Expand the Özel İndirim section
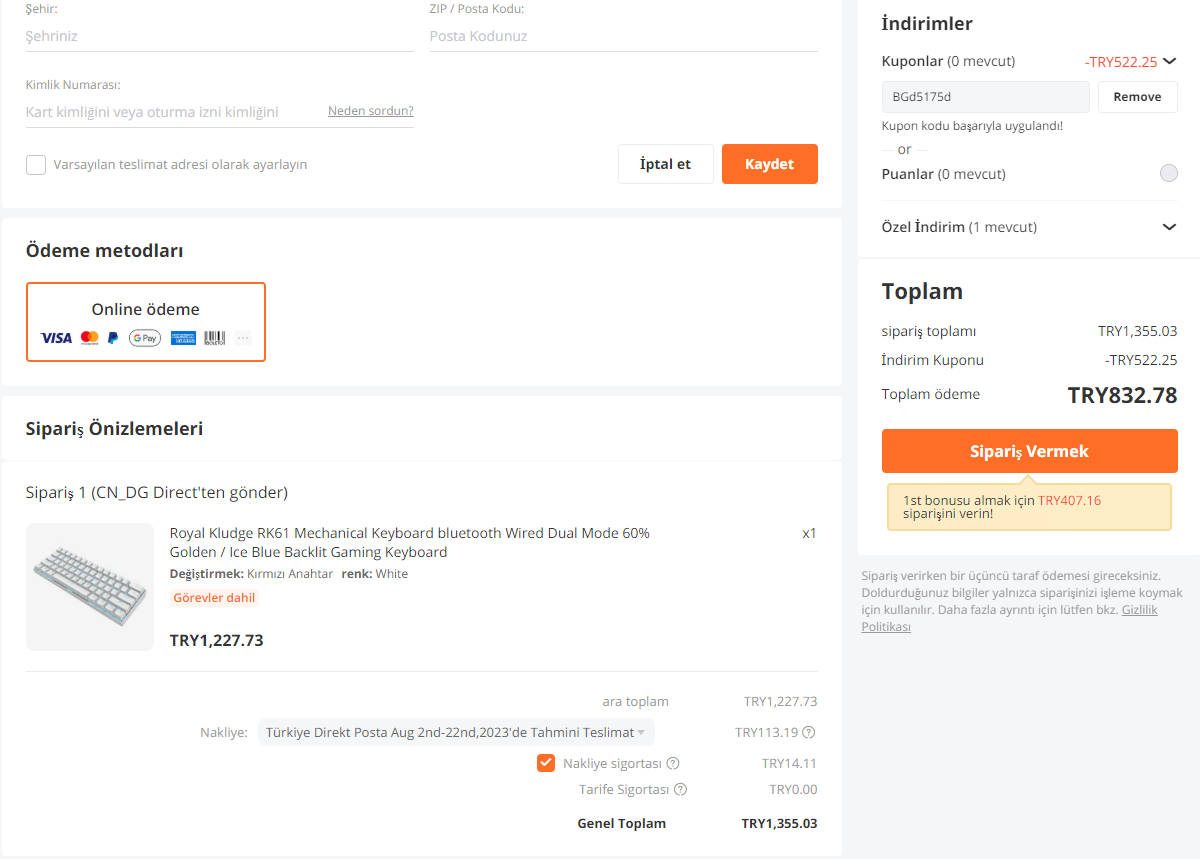Viewport: 1200px width, 859px height. tap(1169, 227)
